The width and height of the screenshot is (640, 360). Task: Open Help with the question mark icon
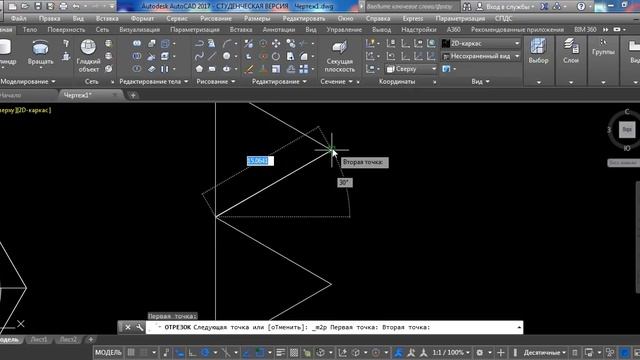click(581, 6)
